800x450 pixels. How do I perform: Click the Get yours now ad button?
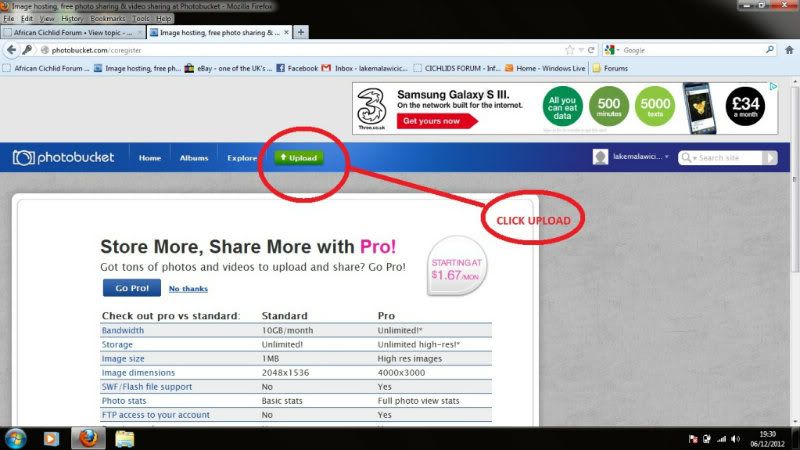click(437, 121)
